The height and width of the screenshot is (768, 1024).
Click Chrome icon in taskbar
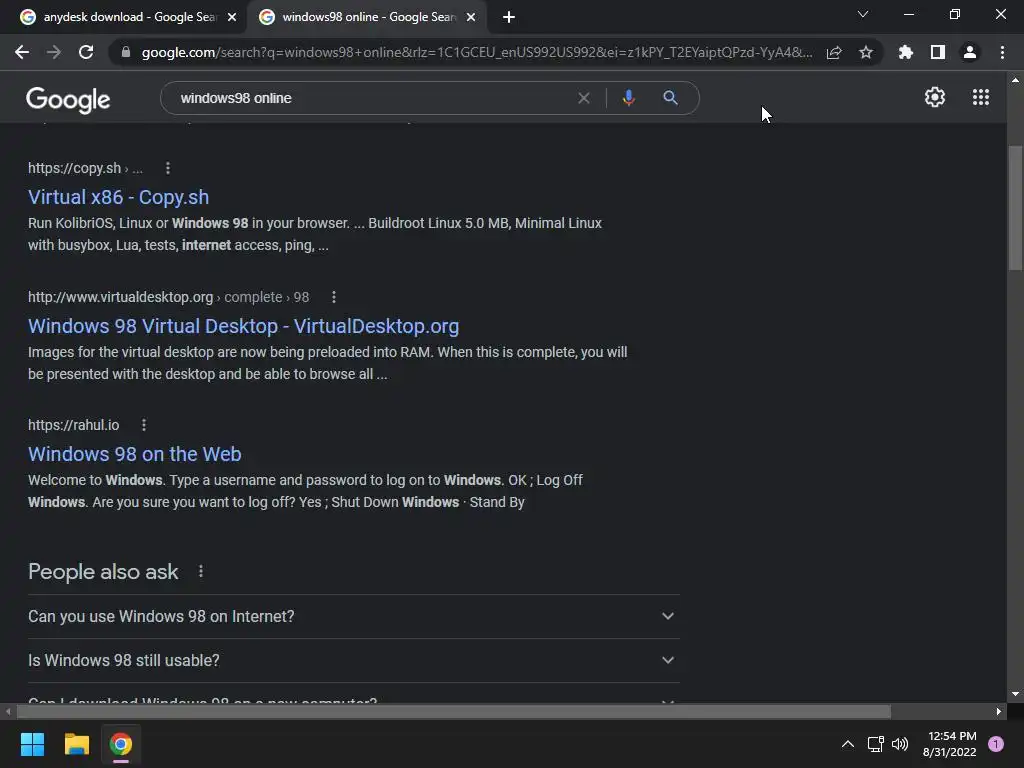[x=121, y=744]
